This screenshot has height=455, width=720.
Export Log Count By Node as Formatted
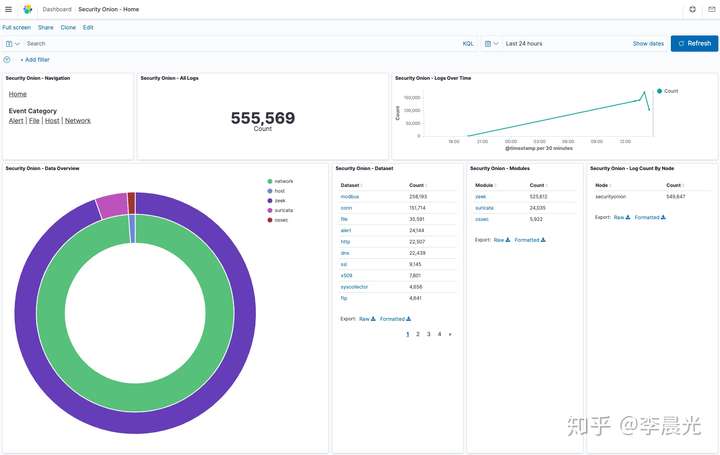coord(650,217)
